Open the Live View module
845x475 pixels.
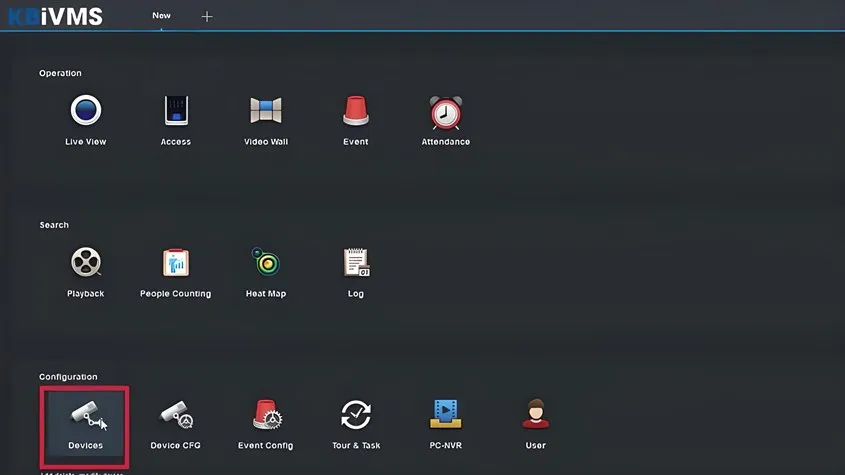(x=86, y=112)
